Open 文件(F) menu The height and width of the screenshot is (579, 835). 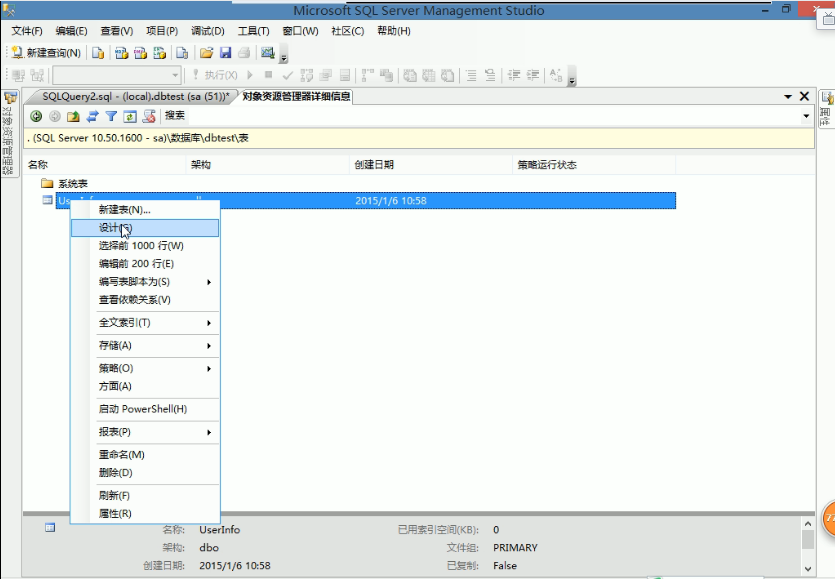pos(27,31)
